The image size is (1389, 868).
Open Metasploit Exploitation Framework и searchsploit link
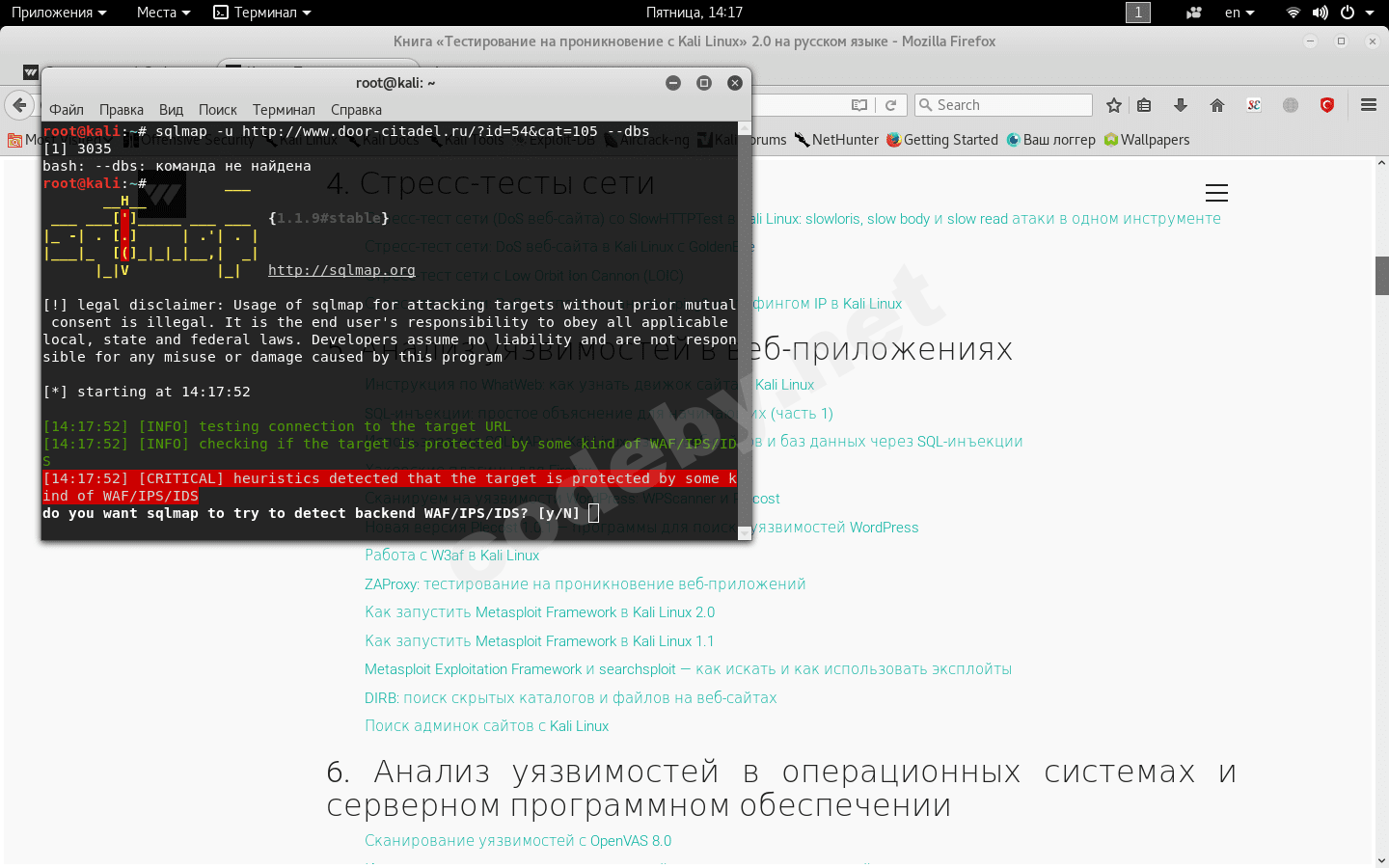point(688,669)
